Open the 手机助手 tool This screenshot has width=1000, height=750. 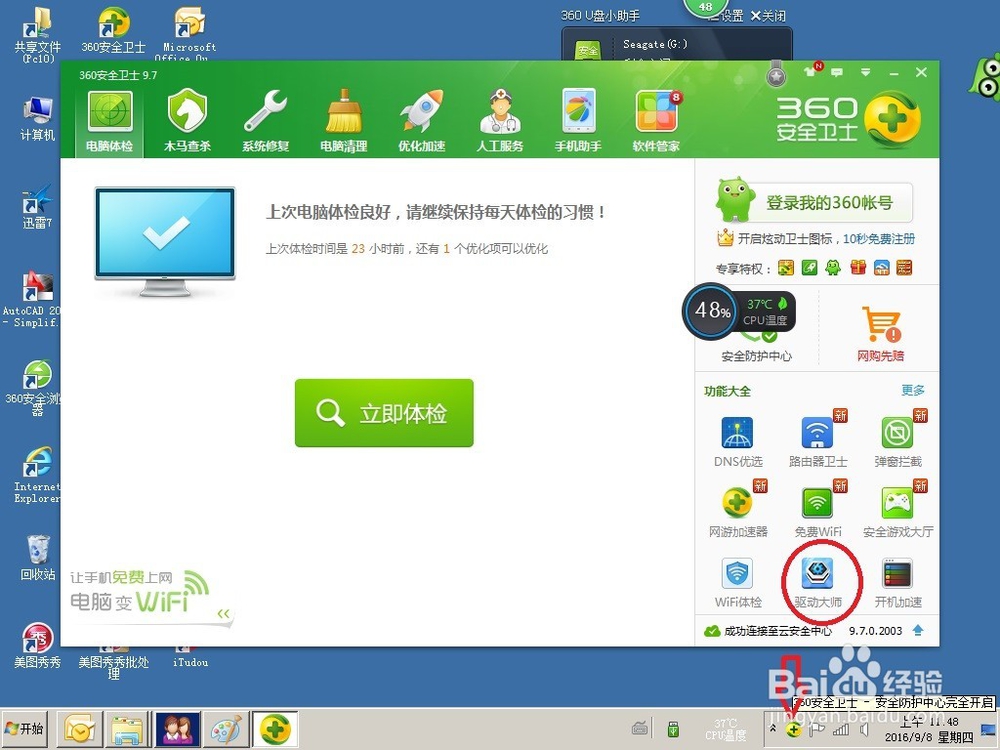pyautogui.click(x=578, y=121)
